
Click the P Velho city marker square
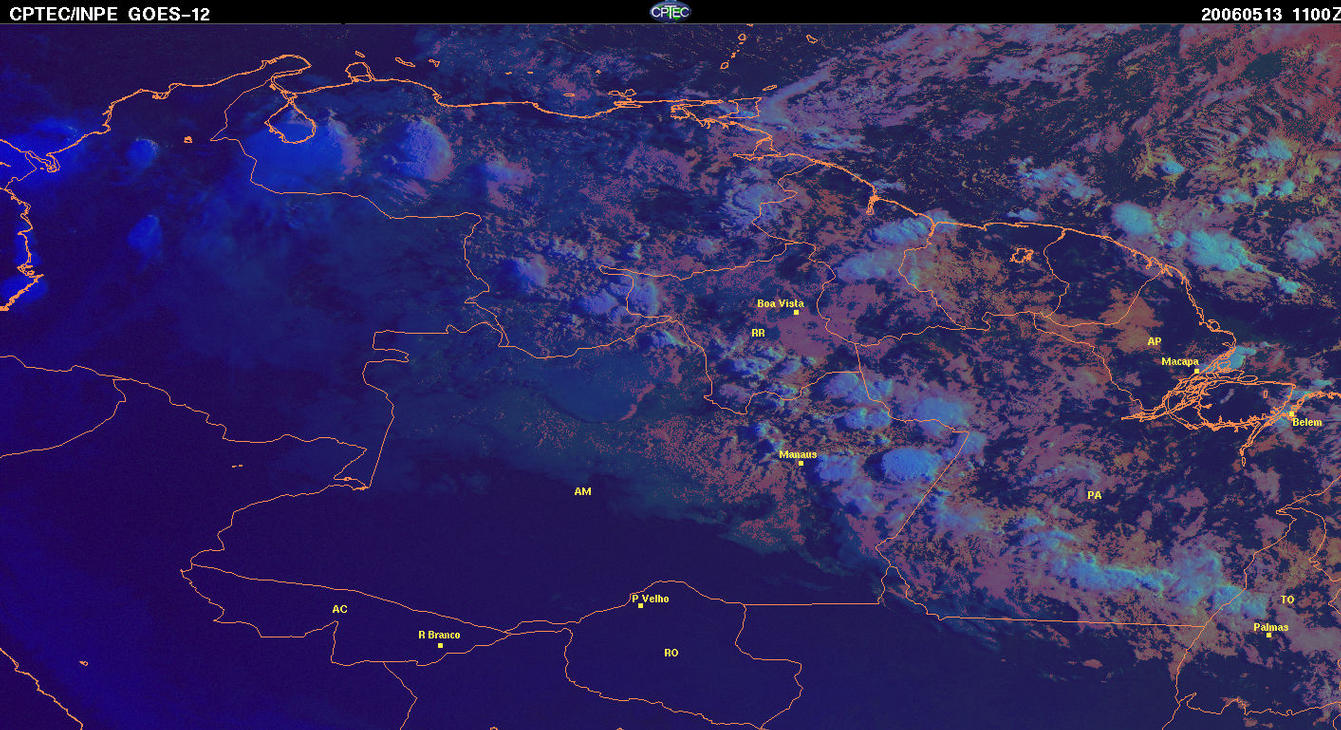tap(640, 606)
